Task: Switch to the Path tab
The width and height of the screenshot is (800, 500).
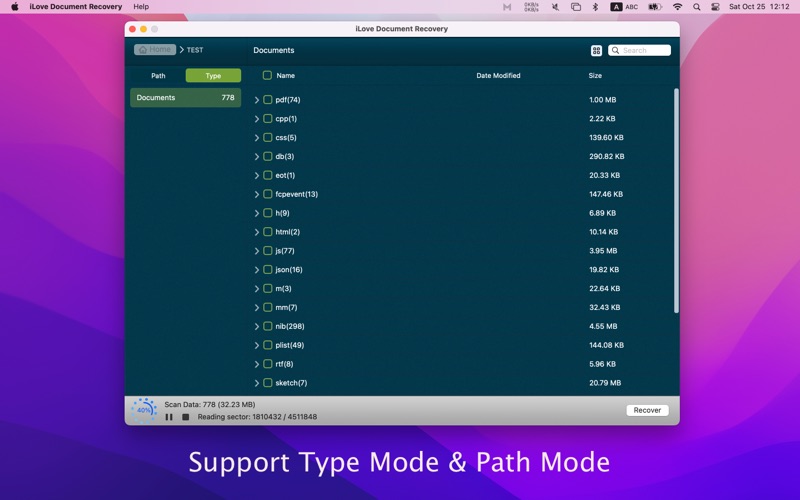Action: click(x=158, y=76)
